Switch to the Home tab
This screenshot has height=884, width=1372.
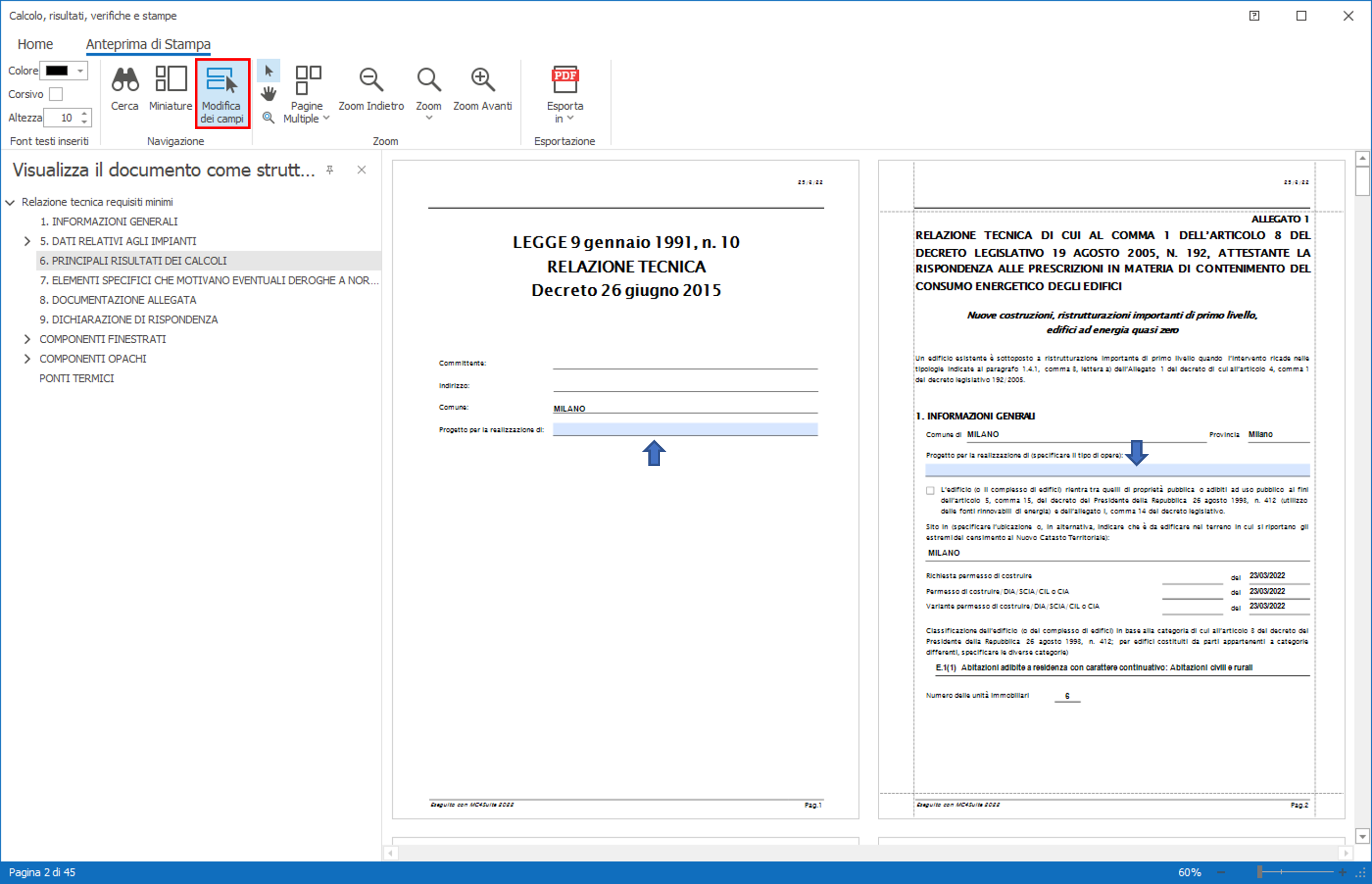[35, 44]
